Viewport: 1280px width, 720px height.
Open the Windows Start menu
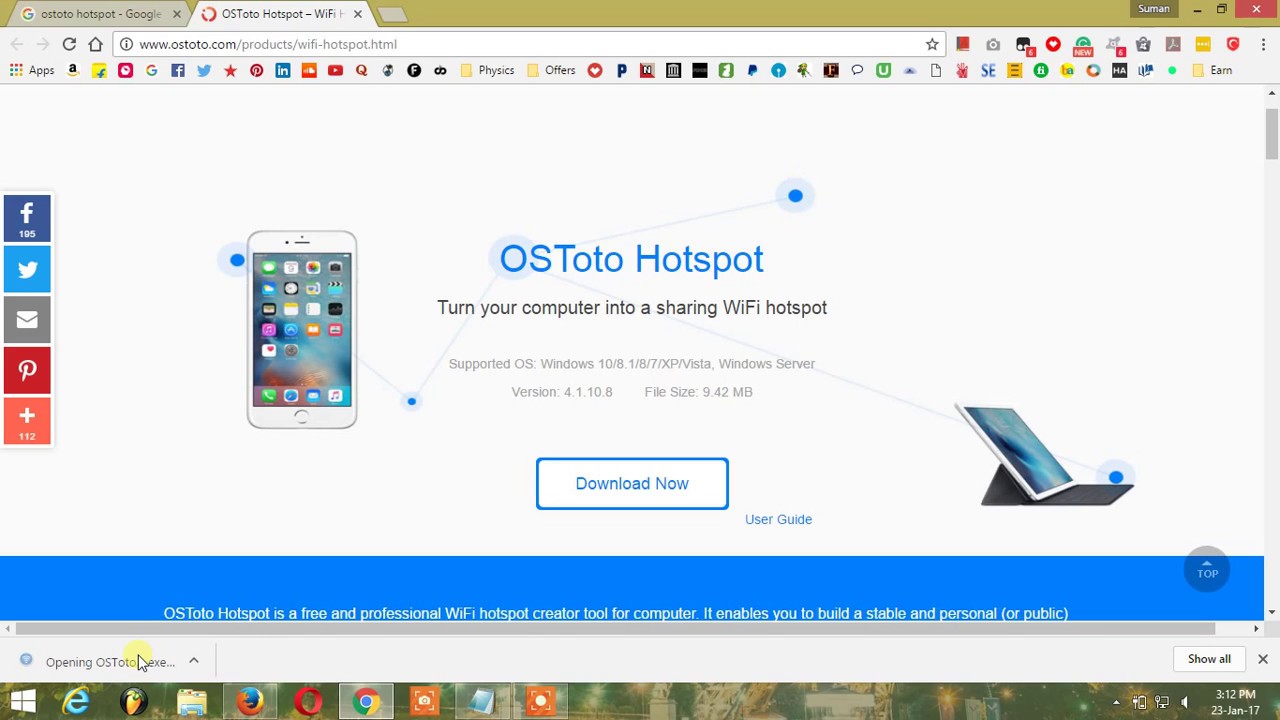pyautogui.click(x=22, y=701)
